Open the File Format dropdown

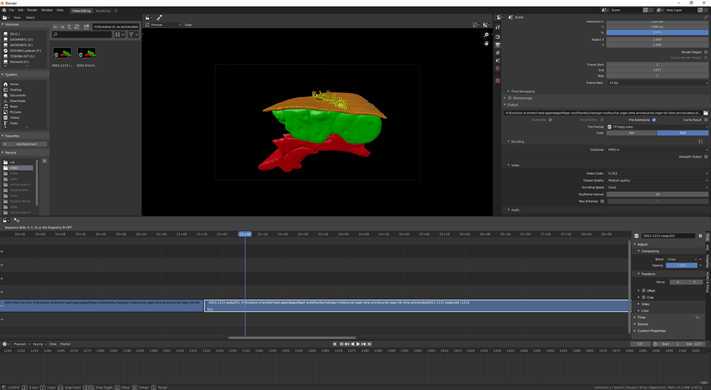pos(657,127)
